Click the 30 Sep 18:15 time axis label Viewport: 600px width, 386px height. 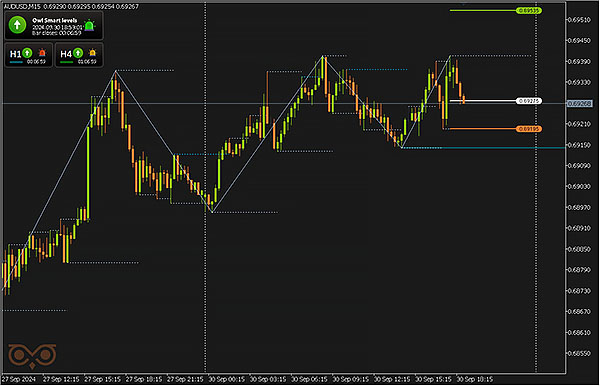tap(475, 379)
